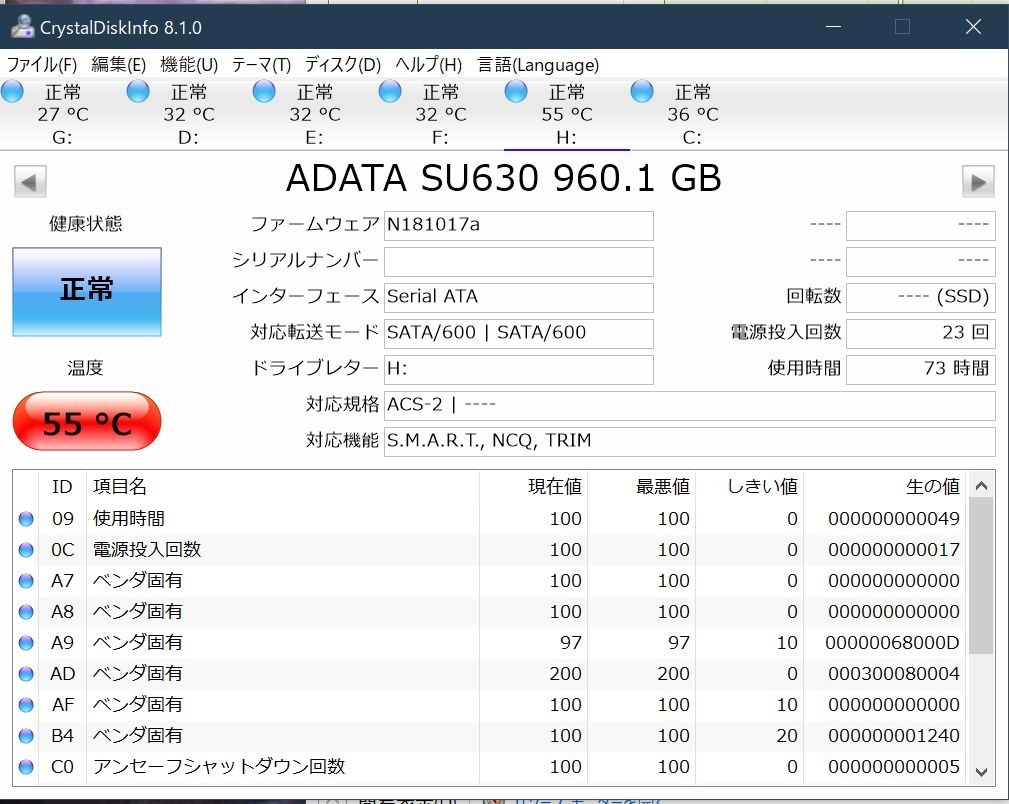Click the serial number field
1009x804 pixels.
click(x=518, y=262)
